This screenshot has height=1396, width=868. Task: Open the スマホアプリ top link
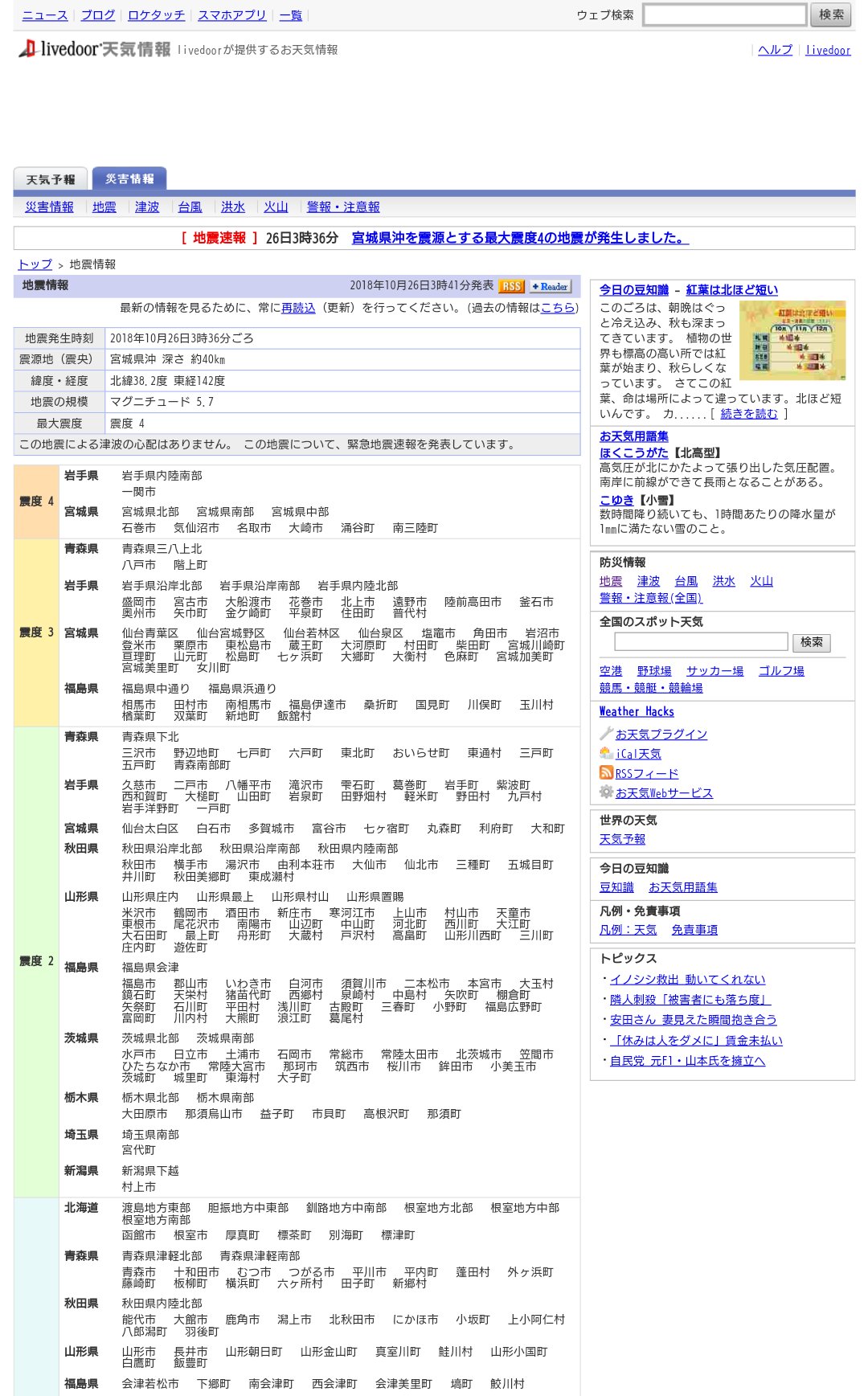tap(232, 14)
